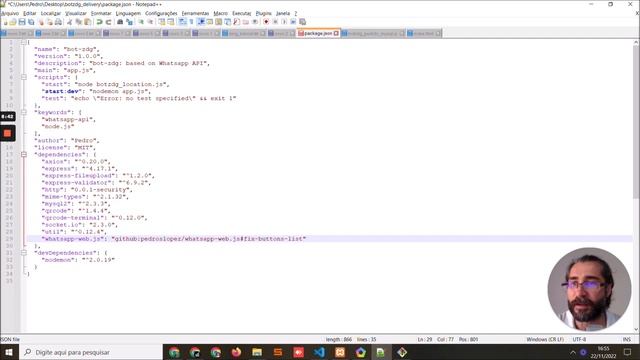Open the Localizar menu
Viewport: 640px width, 360px height.
pos(51,13)
